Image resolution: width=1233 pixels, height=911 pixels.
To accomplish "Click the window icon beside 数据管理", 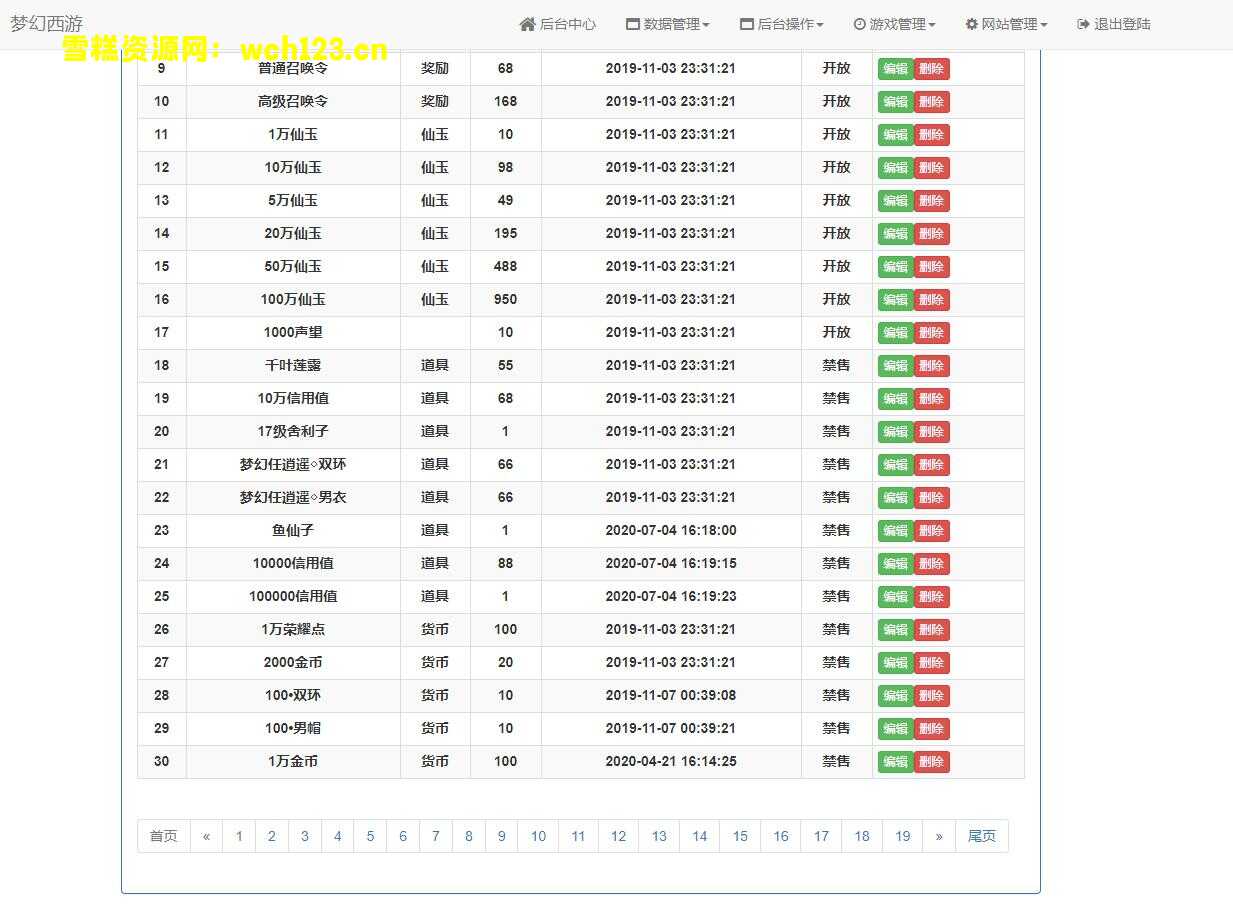I will 632,24.
